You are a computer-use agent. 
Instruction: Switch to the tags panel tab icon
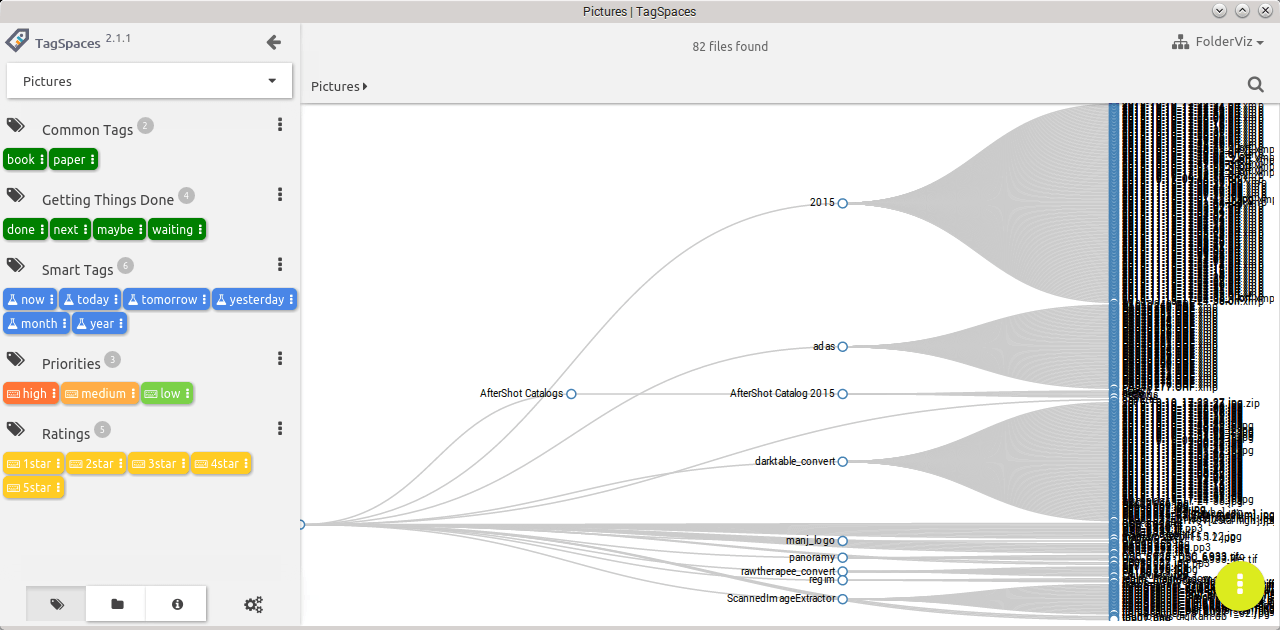[x=56, y=604]
